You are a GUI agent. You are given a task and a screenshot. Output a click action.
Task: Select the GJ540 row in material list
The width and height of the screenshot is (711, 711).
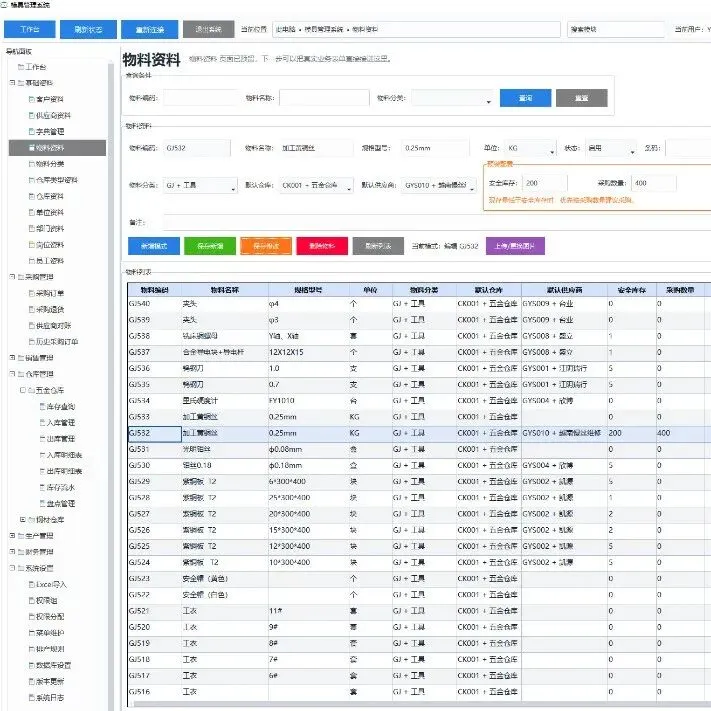[417, 303]
